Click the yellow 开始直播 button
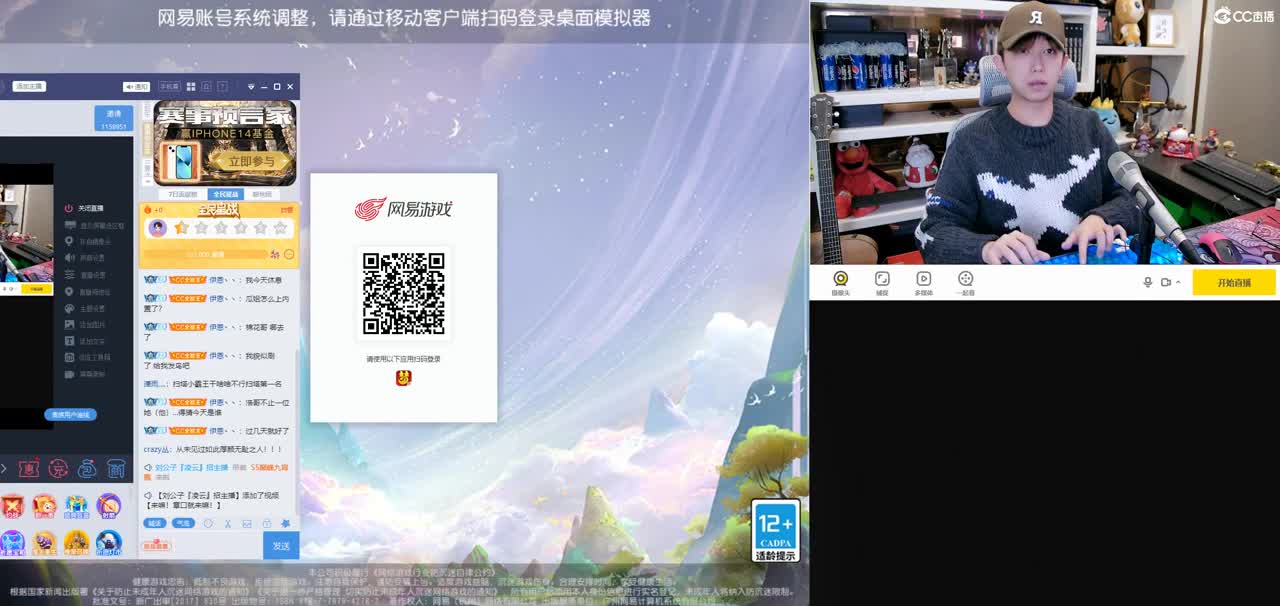The image size is (1280, 606). 1234,282
